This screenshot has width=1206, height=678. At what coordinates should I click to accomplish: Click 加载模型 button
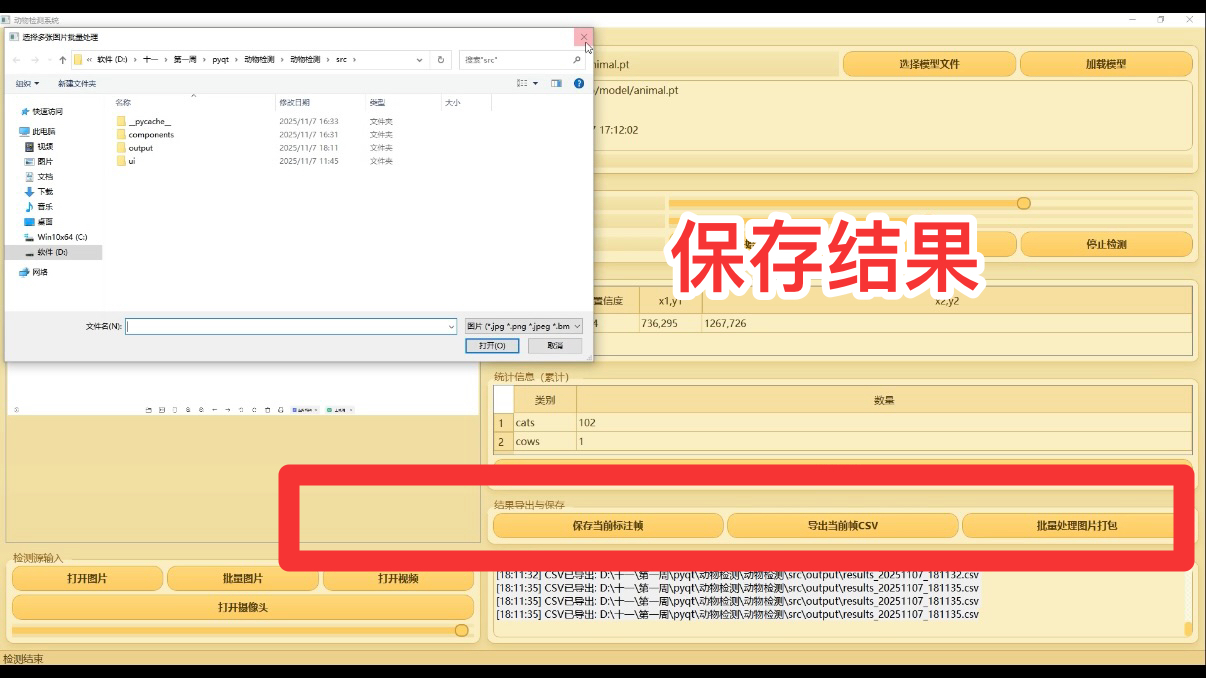(1106, 64)
